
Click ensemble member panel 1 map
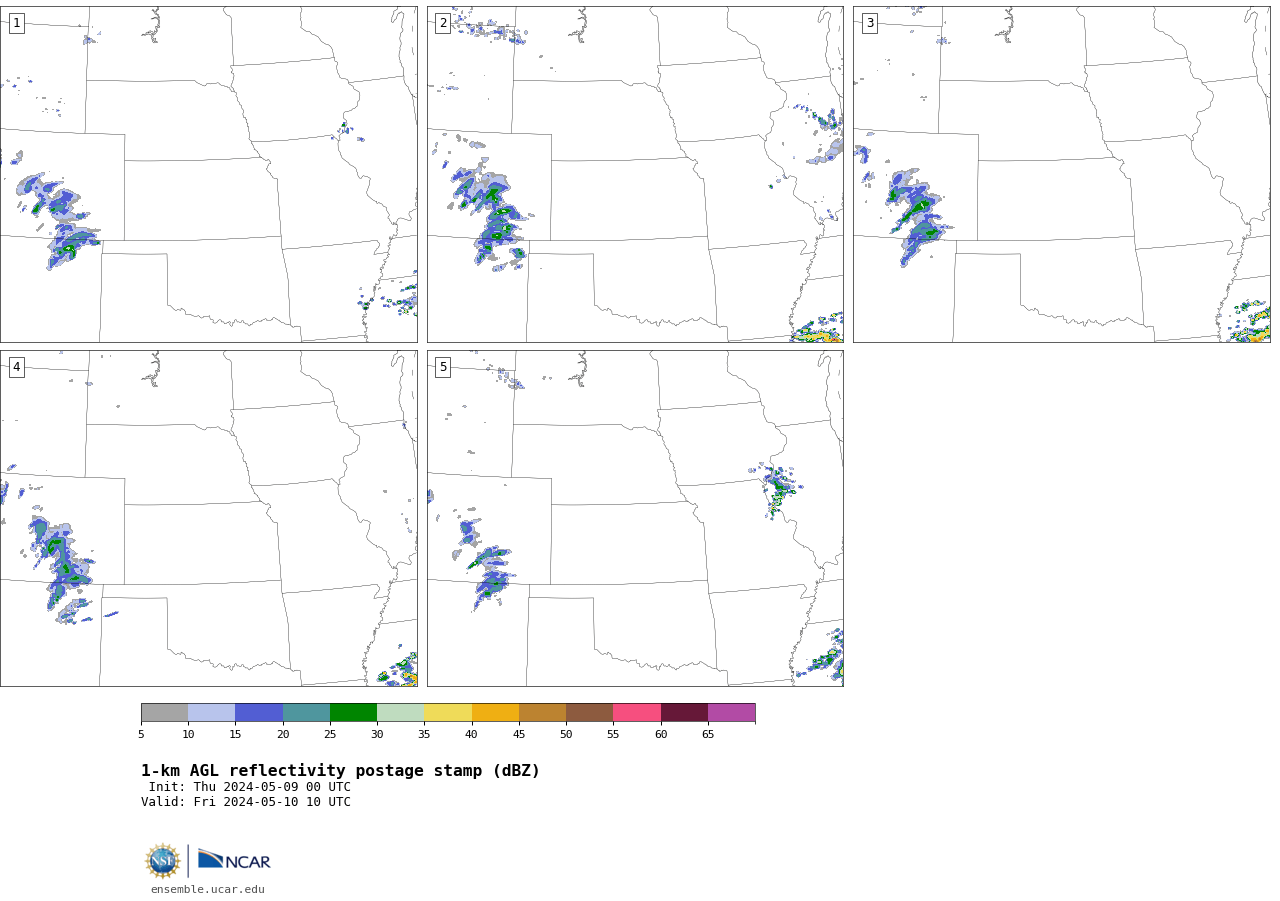[208, 174]
